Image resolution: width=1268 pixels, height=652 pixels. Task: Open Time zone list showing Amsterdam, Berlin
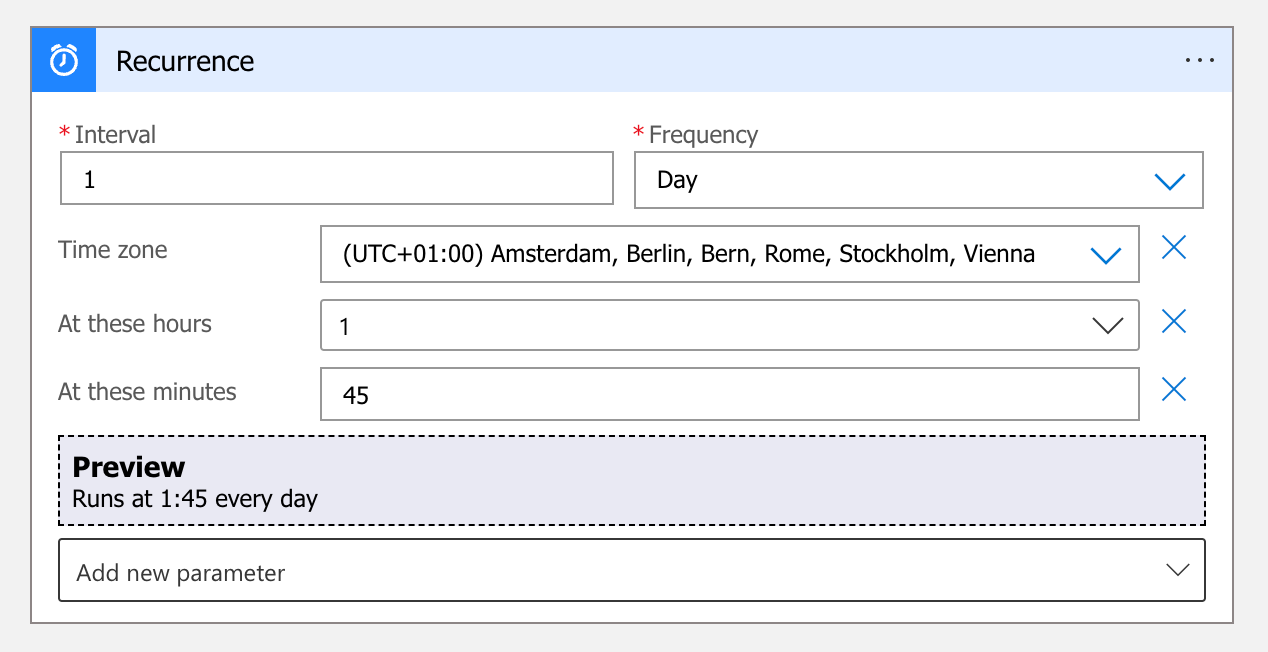click(700, 254)
